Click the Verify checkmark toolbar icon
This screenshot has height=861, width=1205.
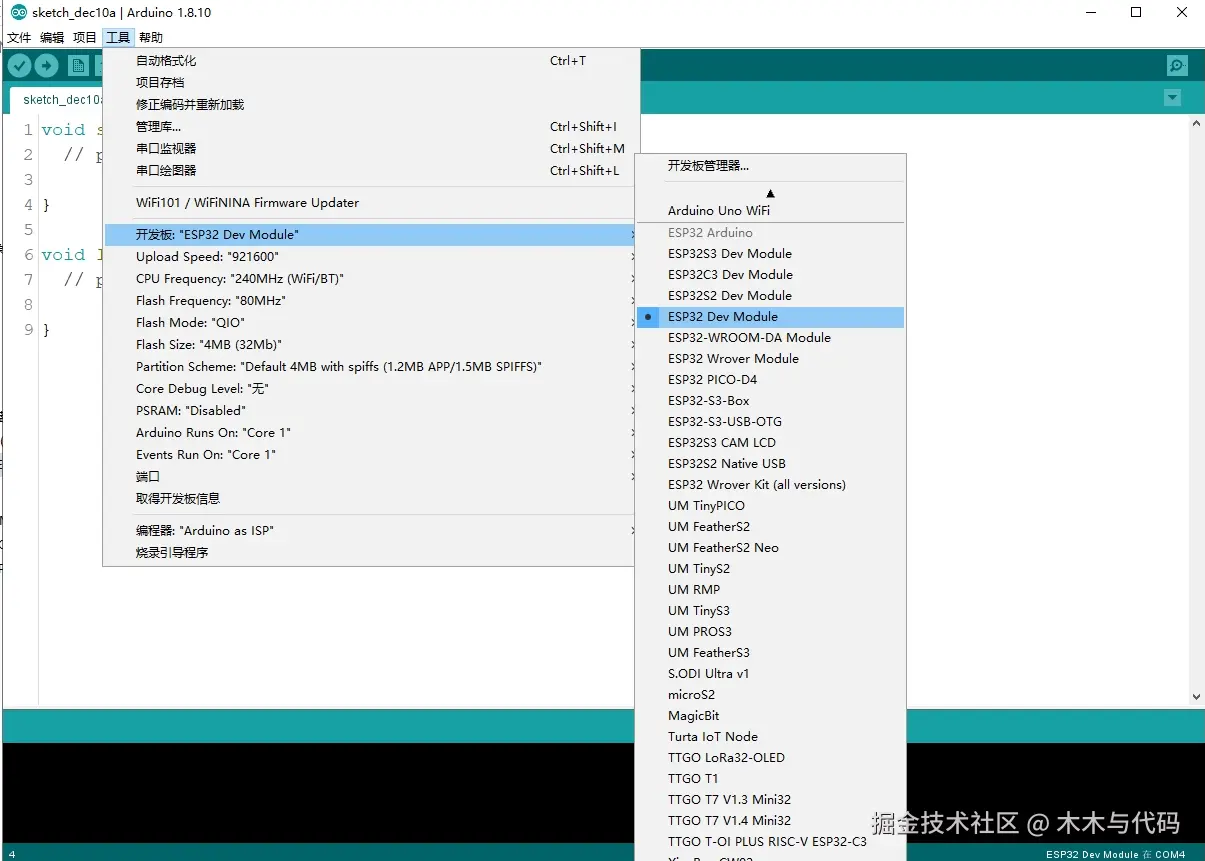pos(19,66)
